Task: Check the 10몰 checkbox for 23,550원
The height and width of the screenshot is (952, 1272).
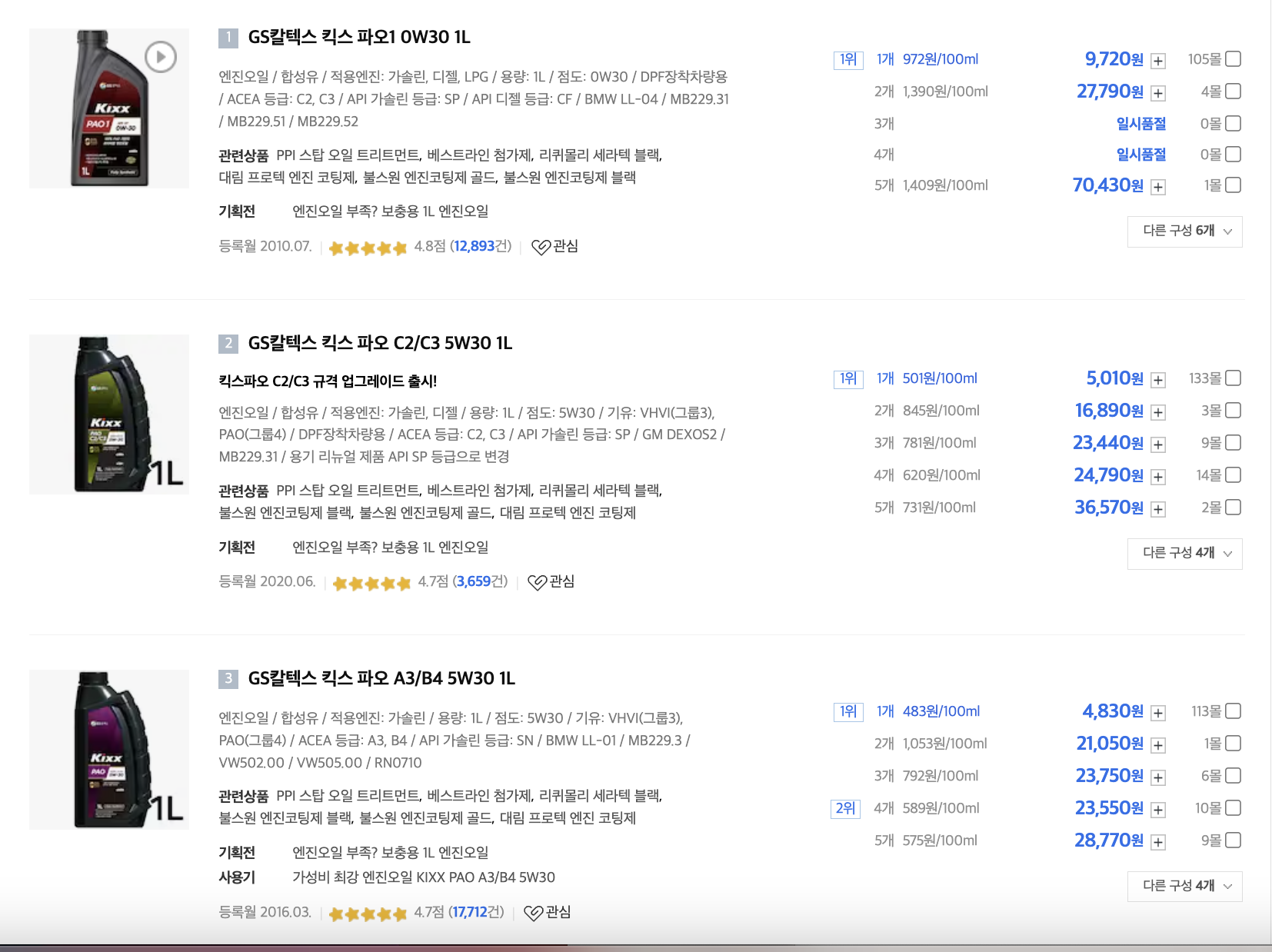Action: pyautogui.click(x=1233, y=807)
